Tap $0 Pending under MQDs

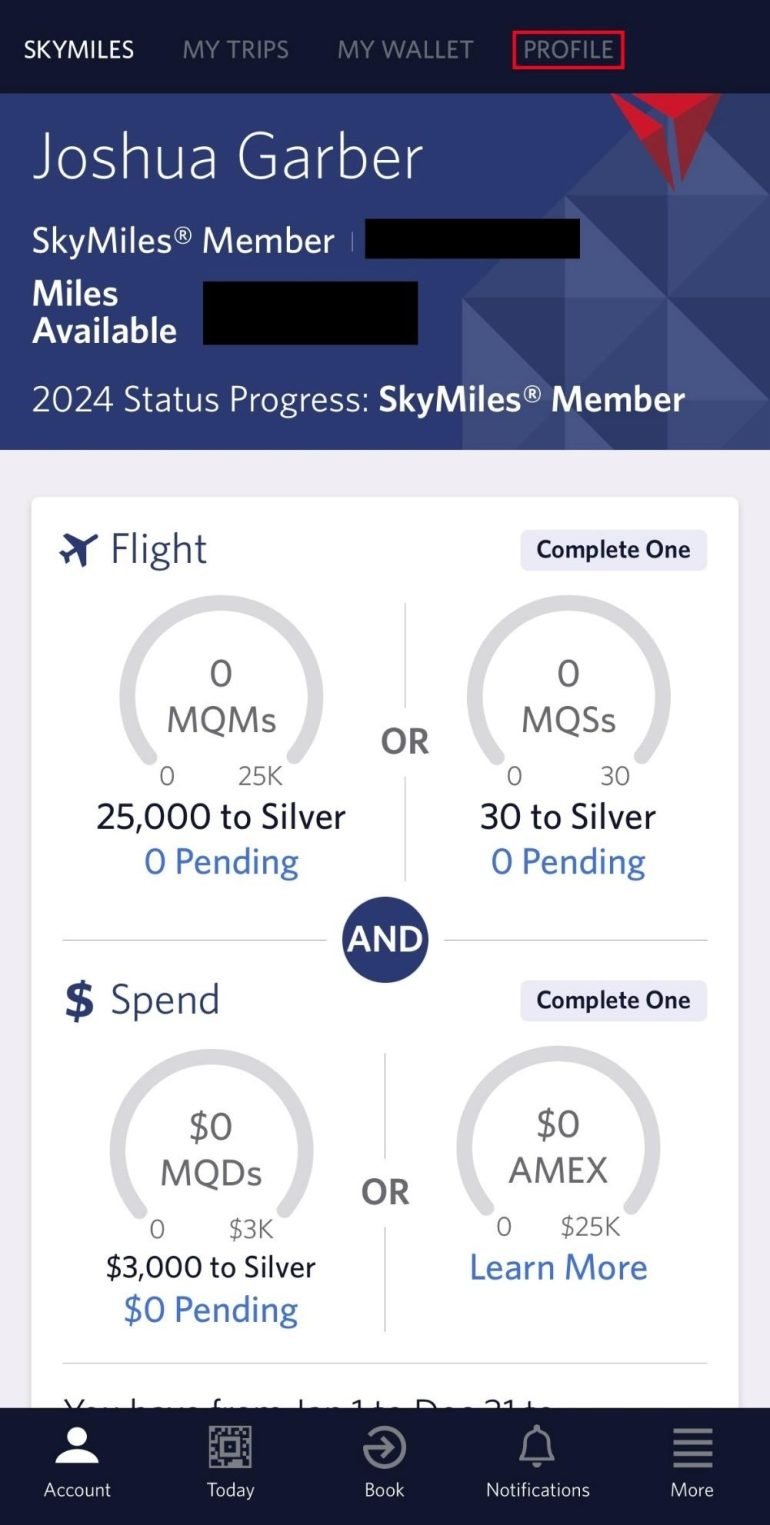tap(211, 1310)
